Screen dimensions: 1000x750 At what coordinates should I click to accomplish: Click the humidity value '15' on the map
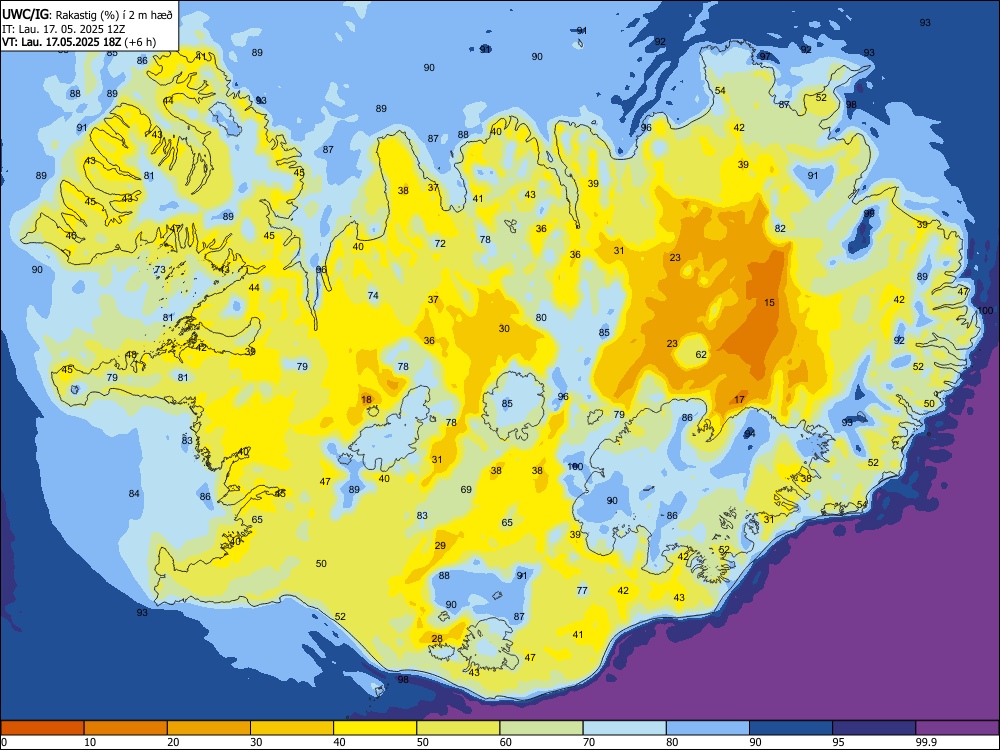coord(770,302)
